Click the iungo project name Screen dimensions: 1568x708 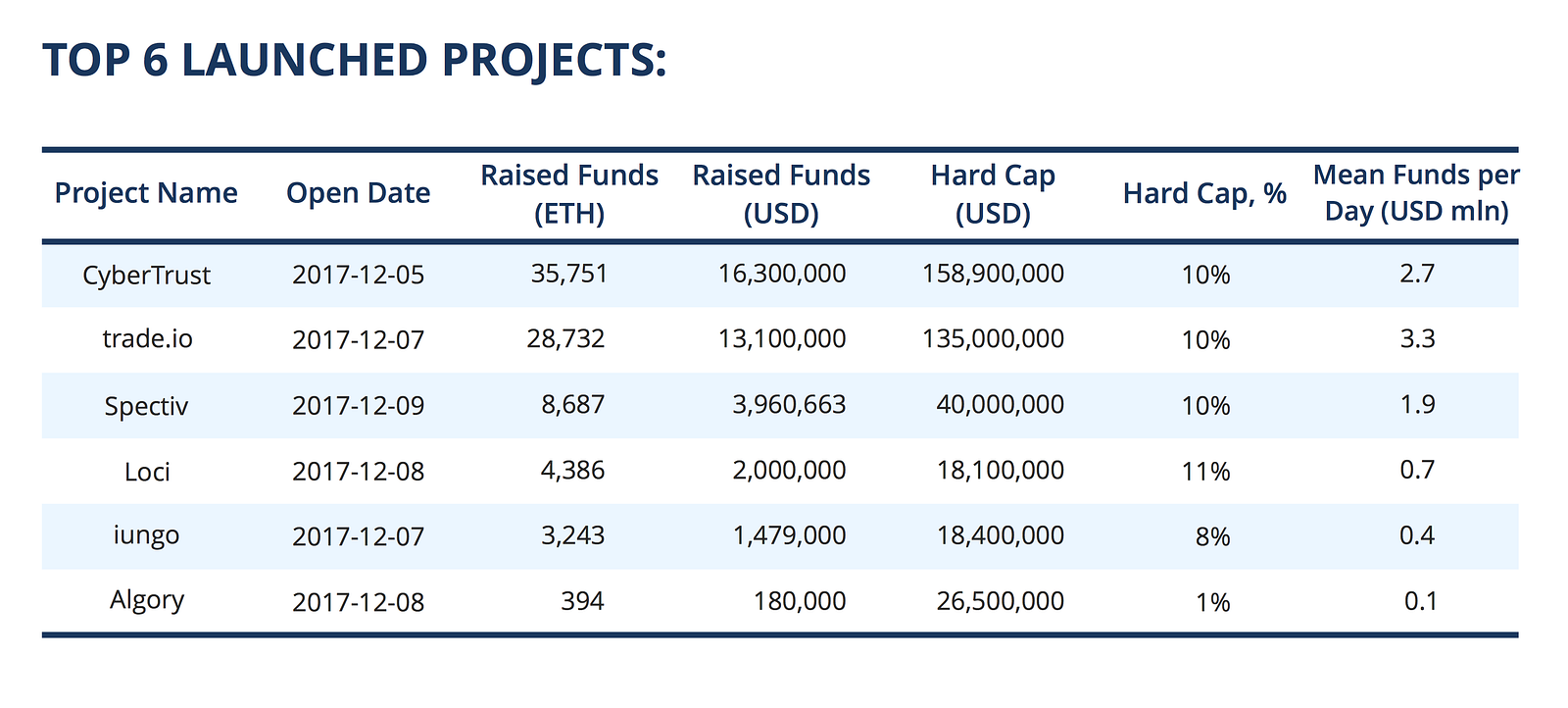(146, 536)
